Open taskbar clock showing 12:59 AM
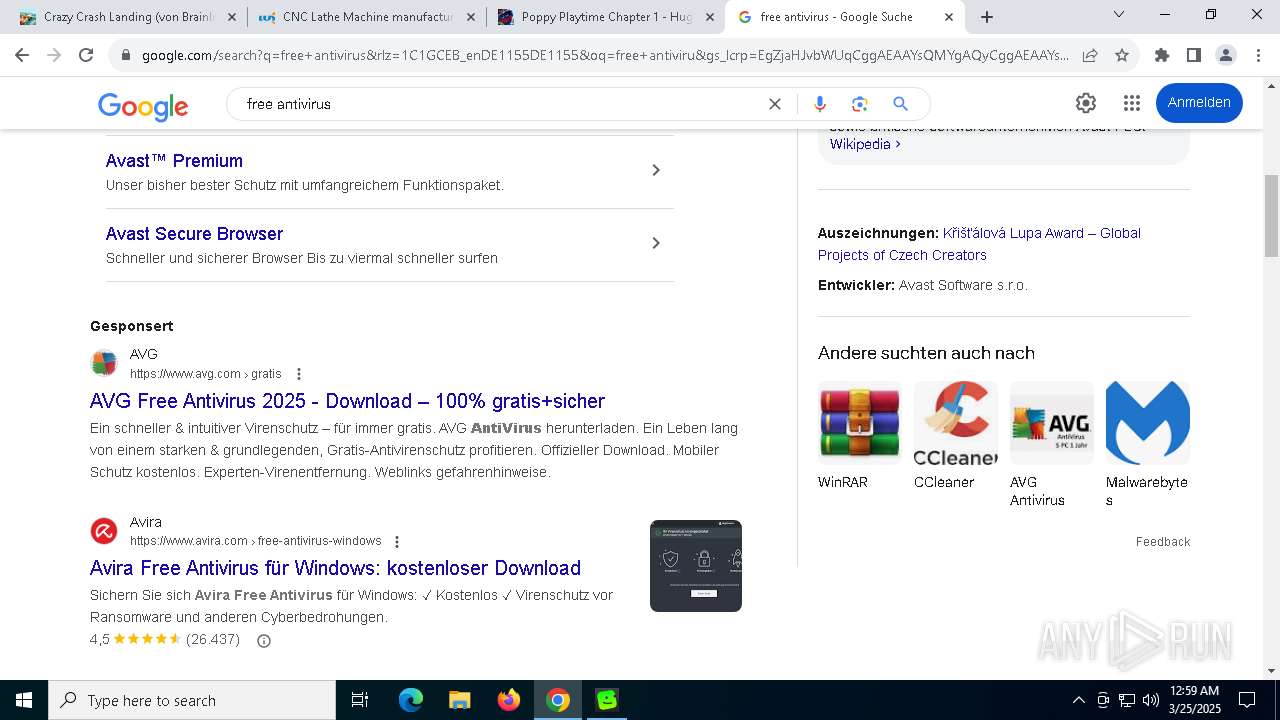The image size is (1280, 720). (x=1194, y=700)
